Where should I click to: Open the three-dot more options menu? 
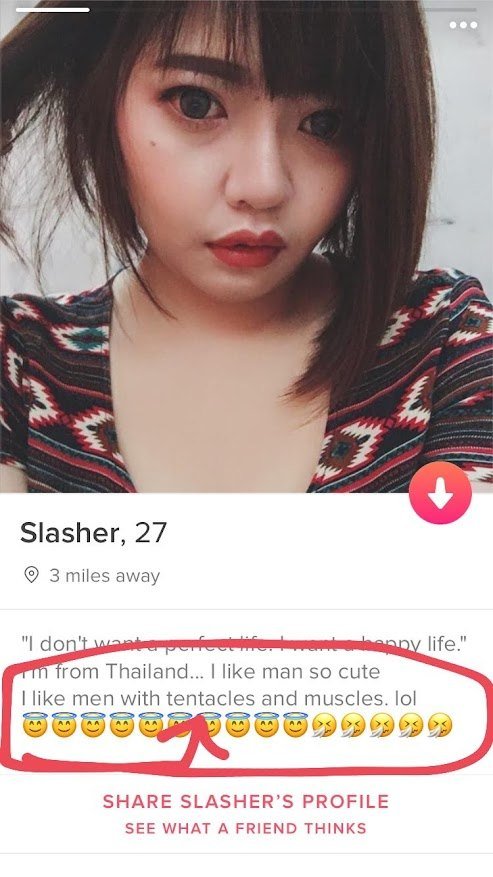[x=463, y=25]
